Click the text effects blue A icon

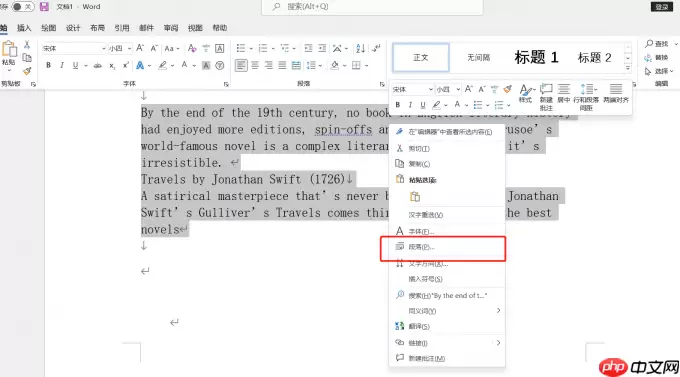pos(140,66)
